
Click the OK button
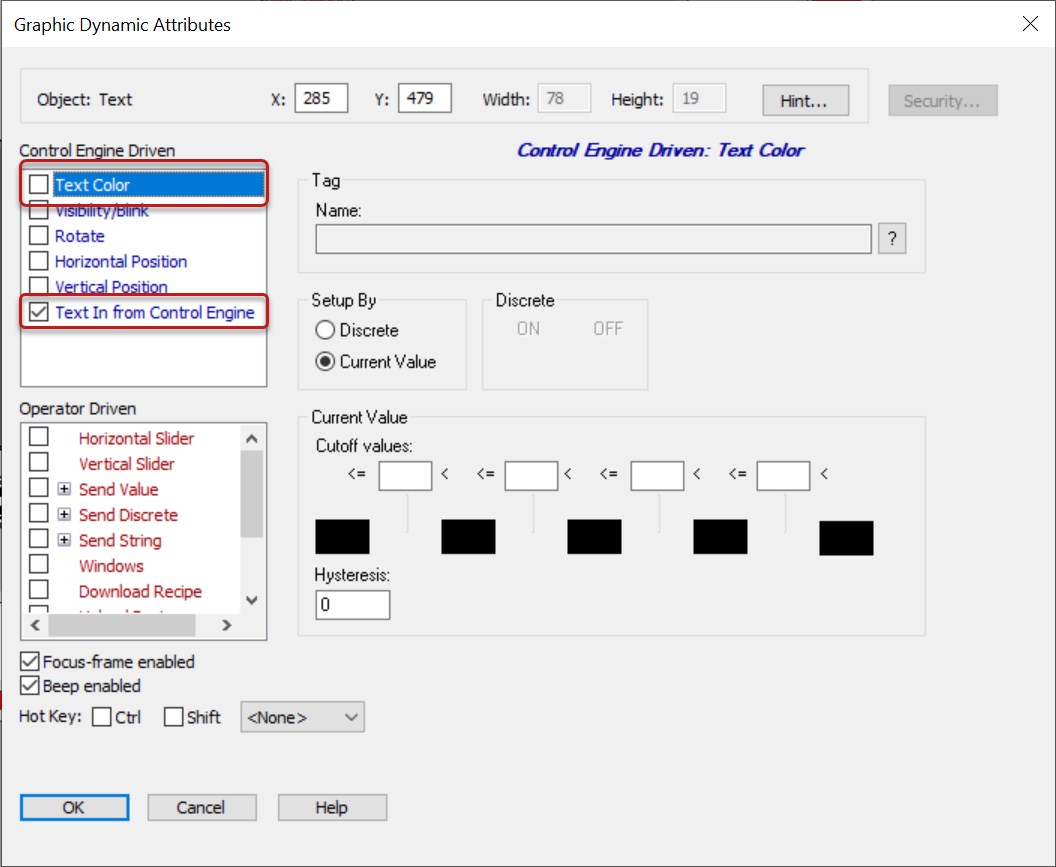[74, 807]
